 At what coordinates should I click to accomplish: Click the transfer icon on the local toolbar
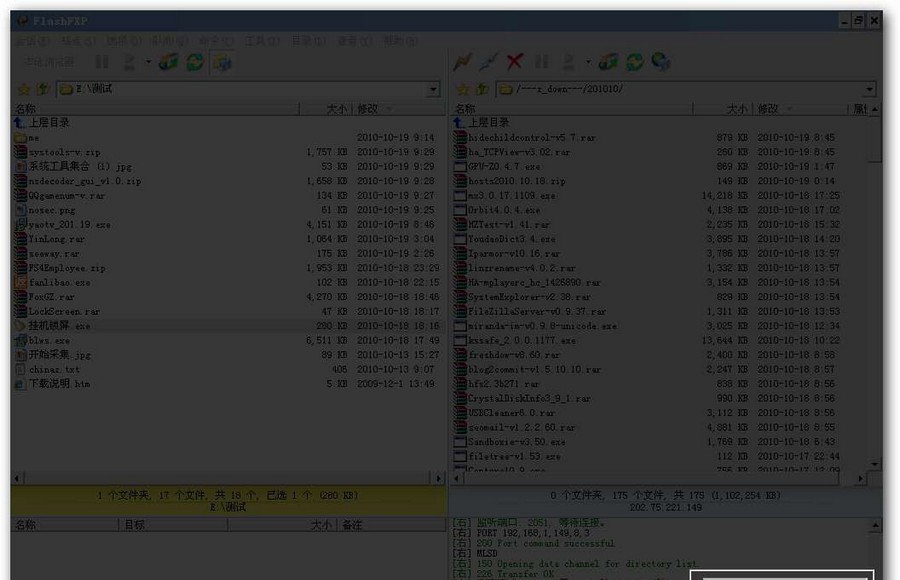166,62
